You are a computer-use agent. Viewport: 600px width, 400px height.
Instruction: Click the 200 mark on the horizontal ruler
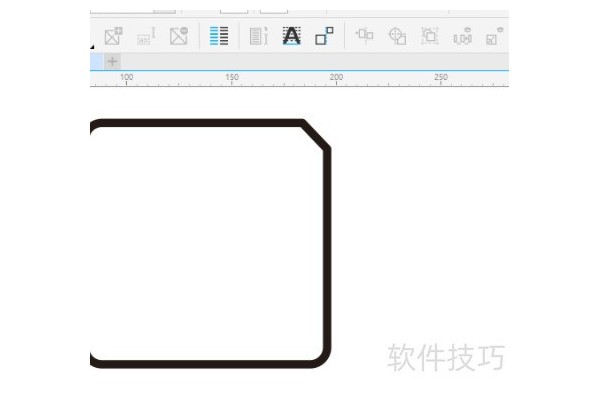(x=336, y=77)
